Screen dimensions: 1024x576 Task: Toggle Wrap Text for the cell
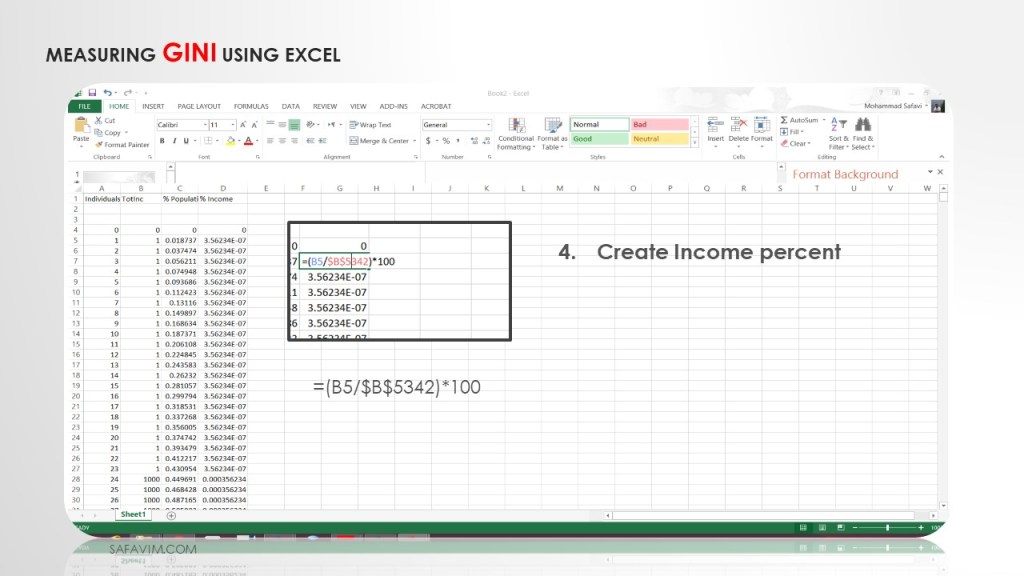(370, 125)
